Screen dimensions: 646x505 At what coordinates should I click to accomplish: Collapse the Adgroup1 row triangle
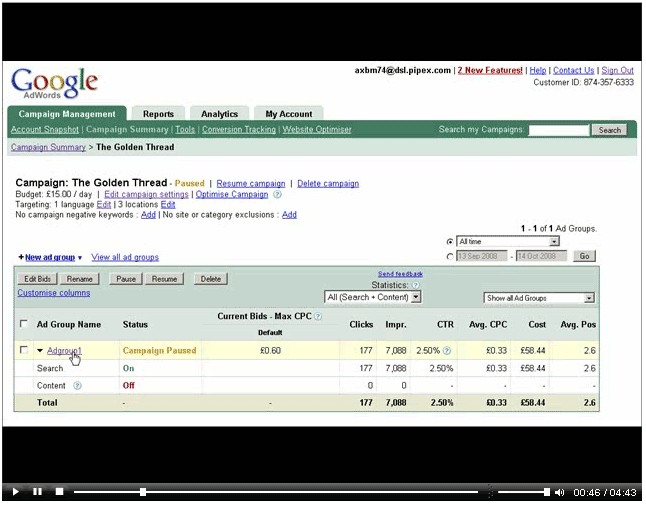click(40, 351)
